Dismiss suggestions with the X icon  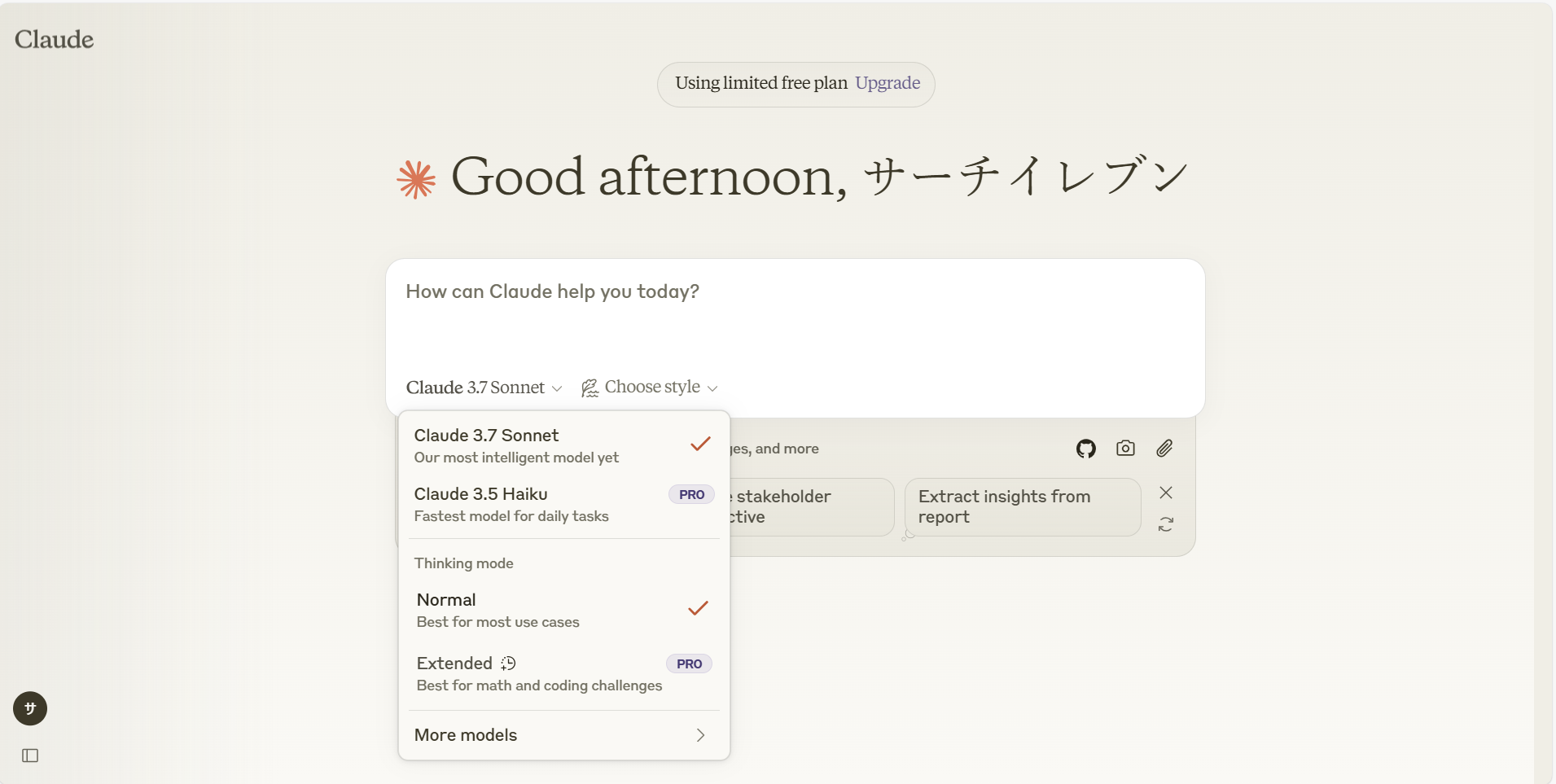click(1165, 493)
